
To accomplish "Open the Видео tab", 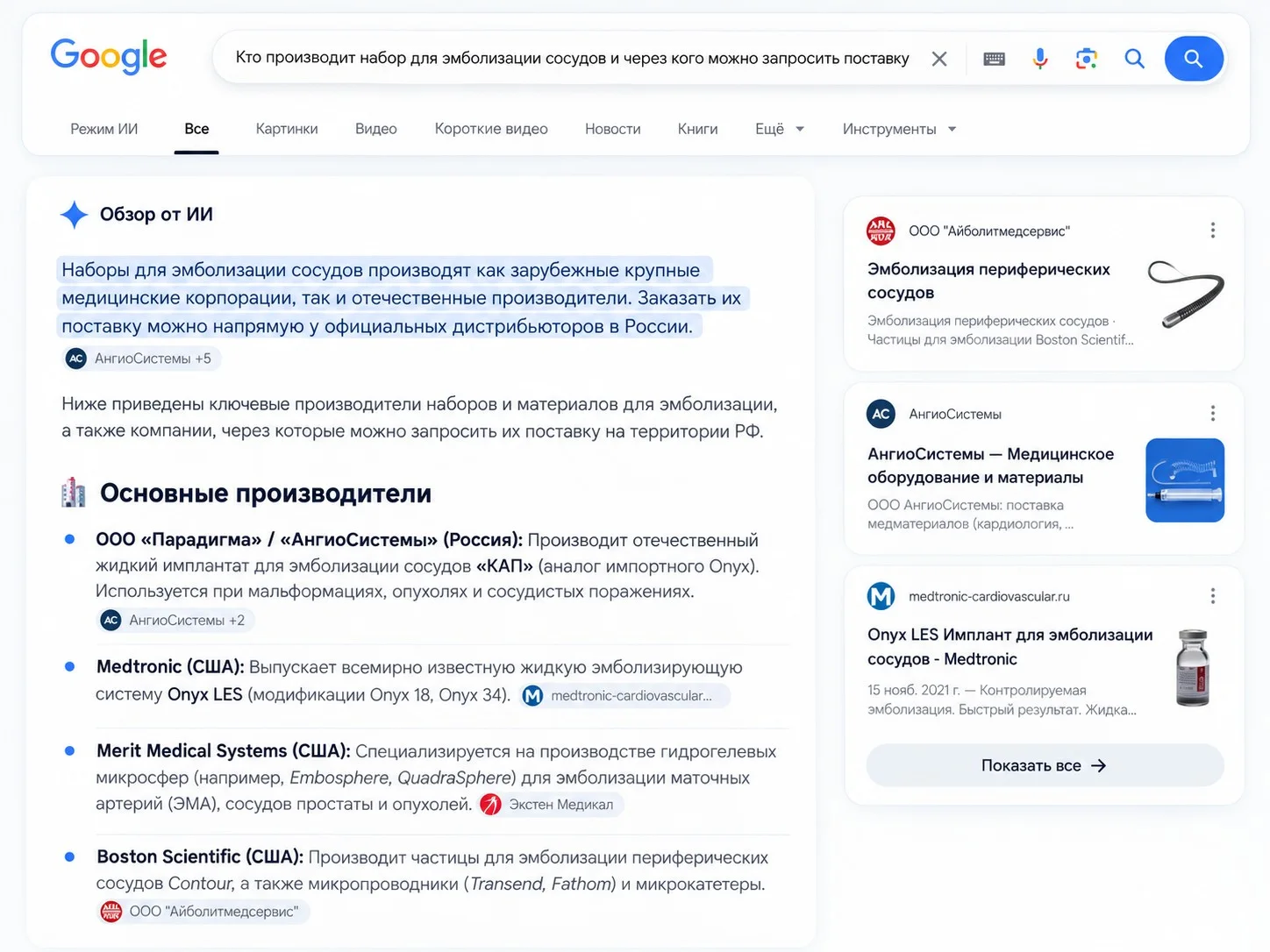I will (376, 129).
